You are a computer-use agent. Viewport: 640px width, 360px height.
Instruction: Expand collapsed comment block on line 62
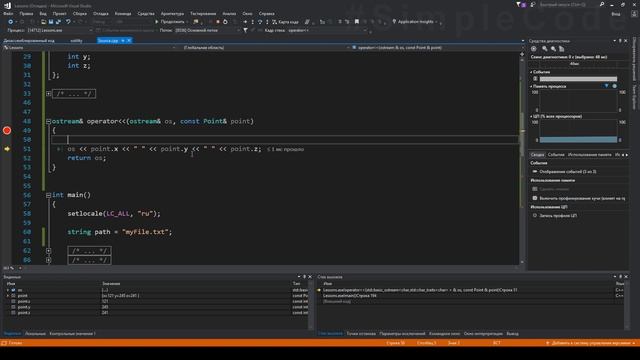(x=49, y=251)
